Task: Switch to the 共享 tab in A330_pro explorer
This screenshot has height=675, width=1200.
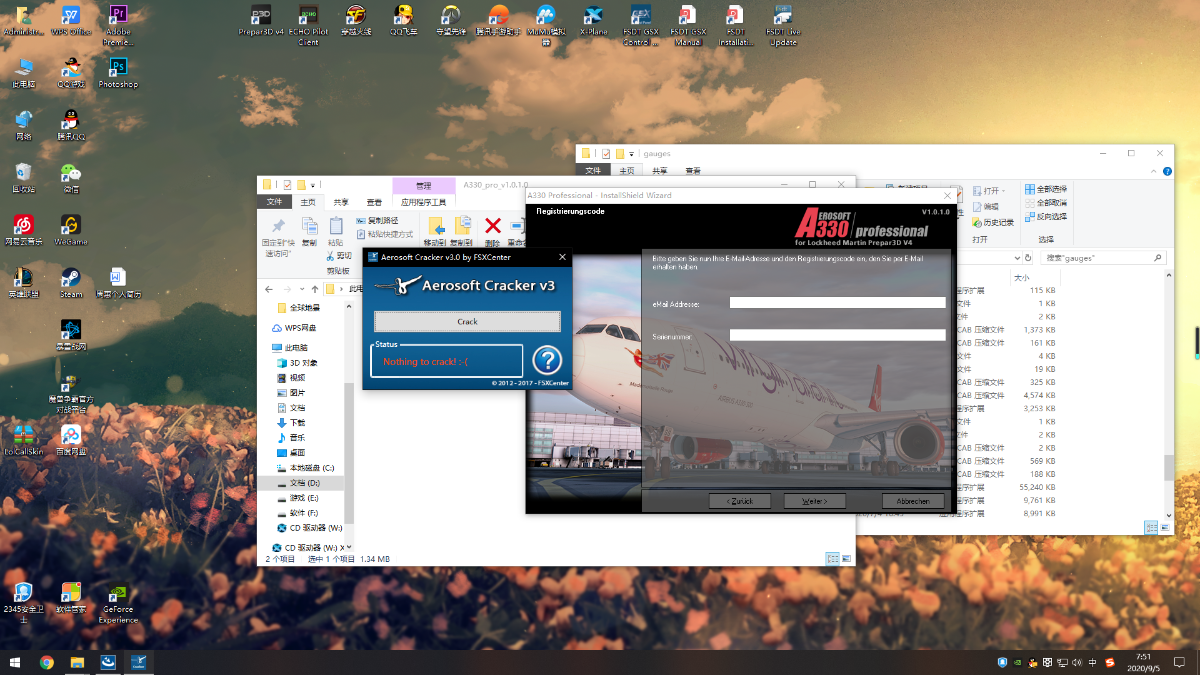Action: click(341, 201)
